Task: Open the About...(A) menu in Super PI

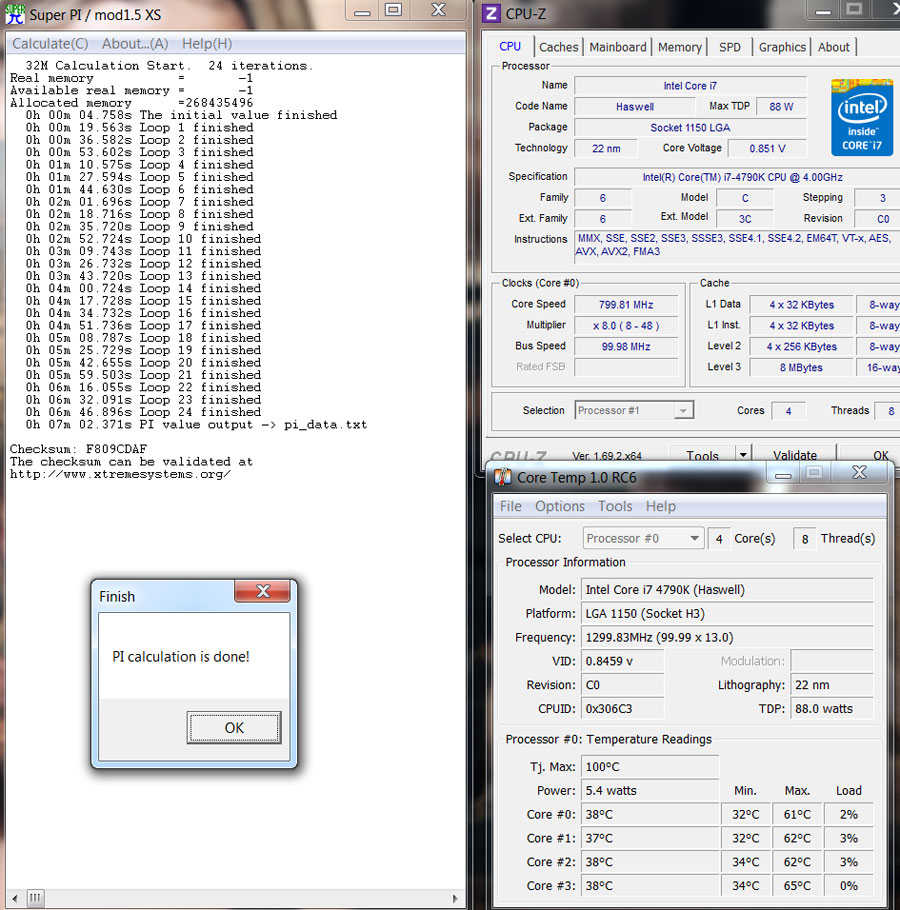Action: click(135, 44)
